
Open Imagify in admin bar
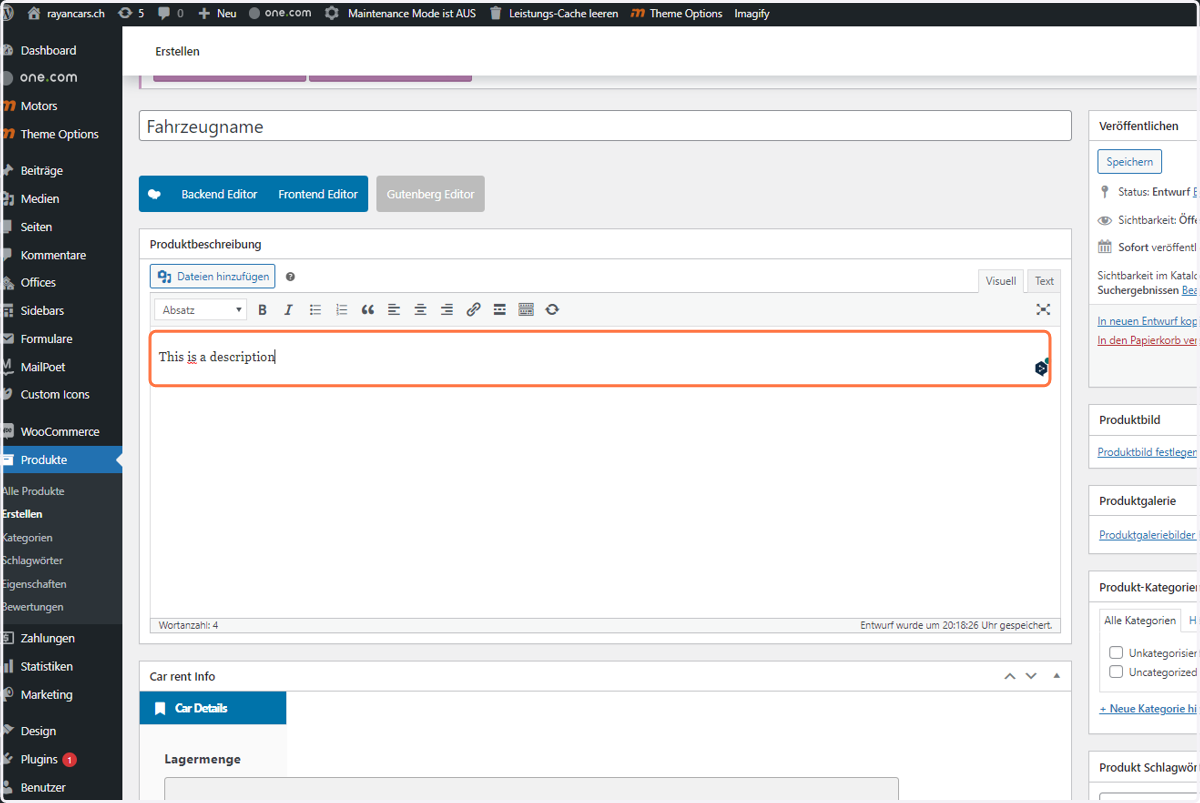tap(752, 13)
